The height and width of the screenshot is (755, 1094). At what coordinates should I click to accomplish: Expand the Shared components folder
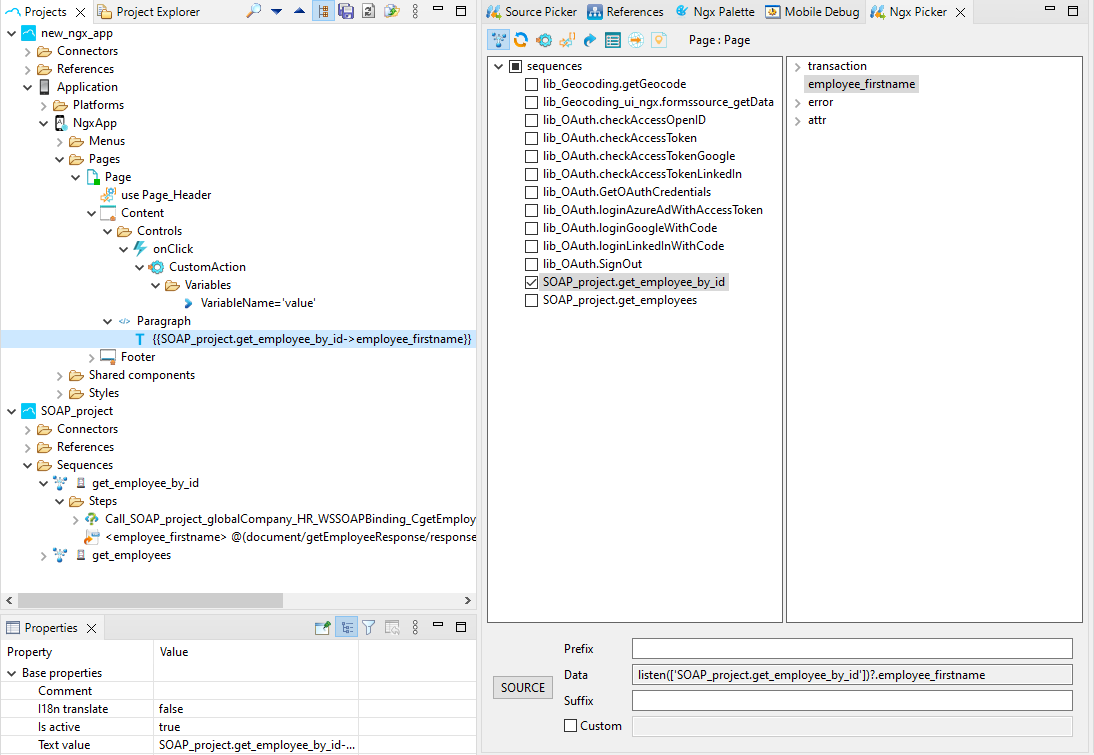pos(60,375)
